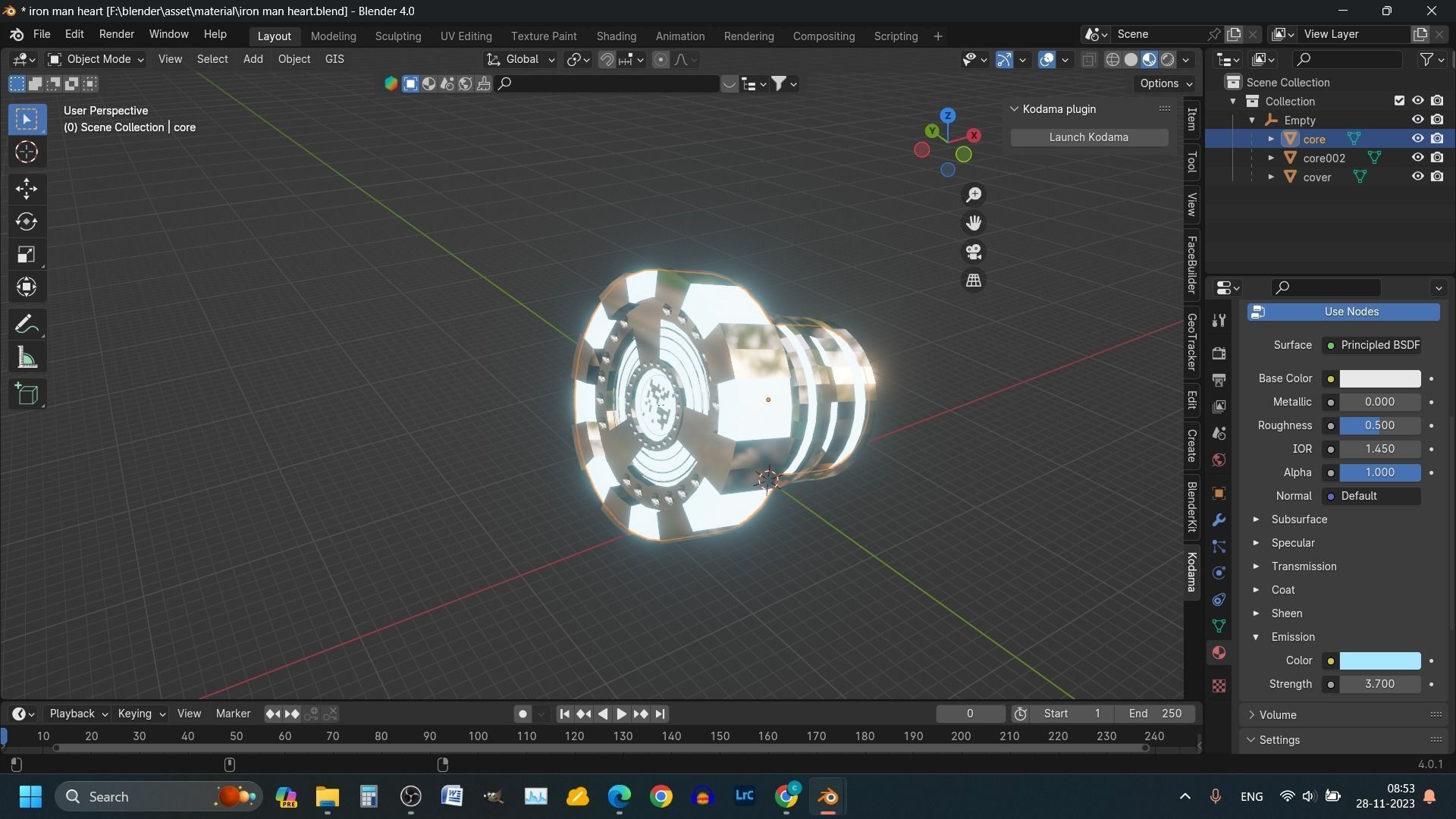1456x819 pixels.
Task: Toggle show gizmo button
Action: tap(1004, 60)
